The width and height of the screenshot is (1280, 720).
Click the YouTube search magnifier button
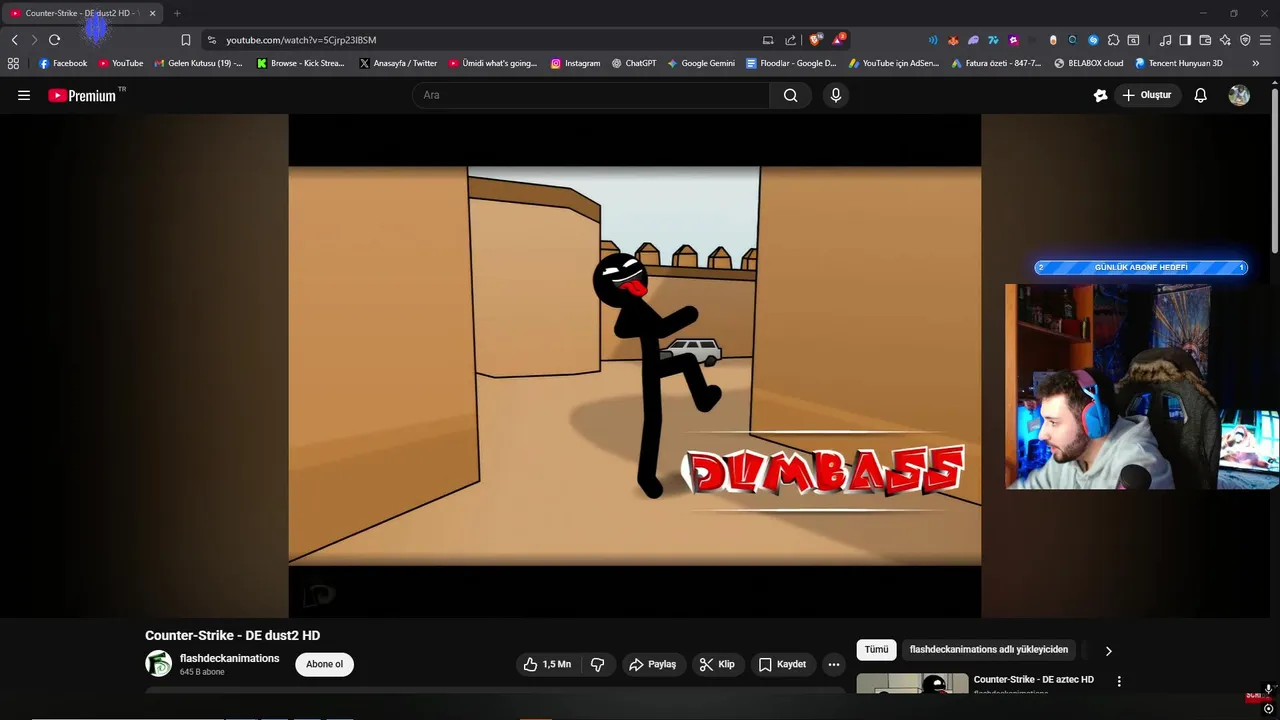coord(791,95)
